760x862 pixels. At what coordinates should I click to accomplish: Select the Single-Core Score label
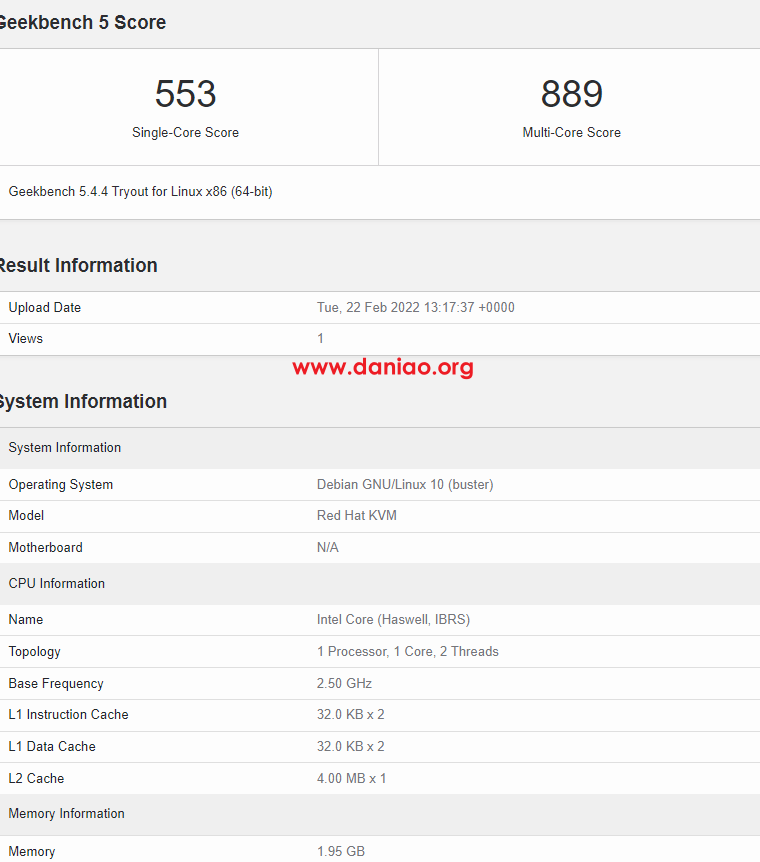(185, 132)
